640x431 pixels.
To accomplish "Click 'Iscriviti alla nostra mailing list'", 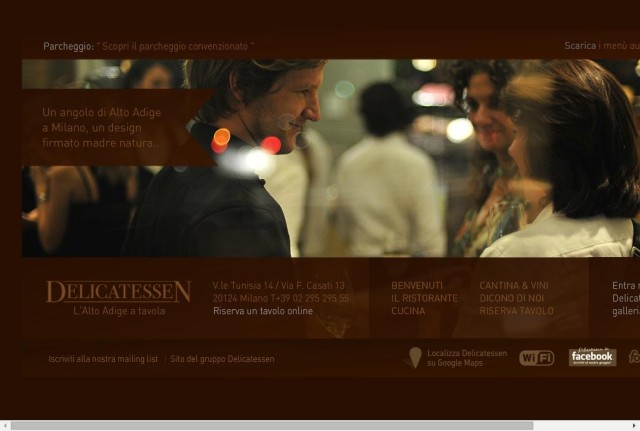I will pos(103,359).
